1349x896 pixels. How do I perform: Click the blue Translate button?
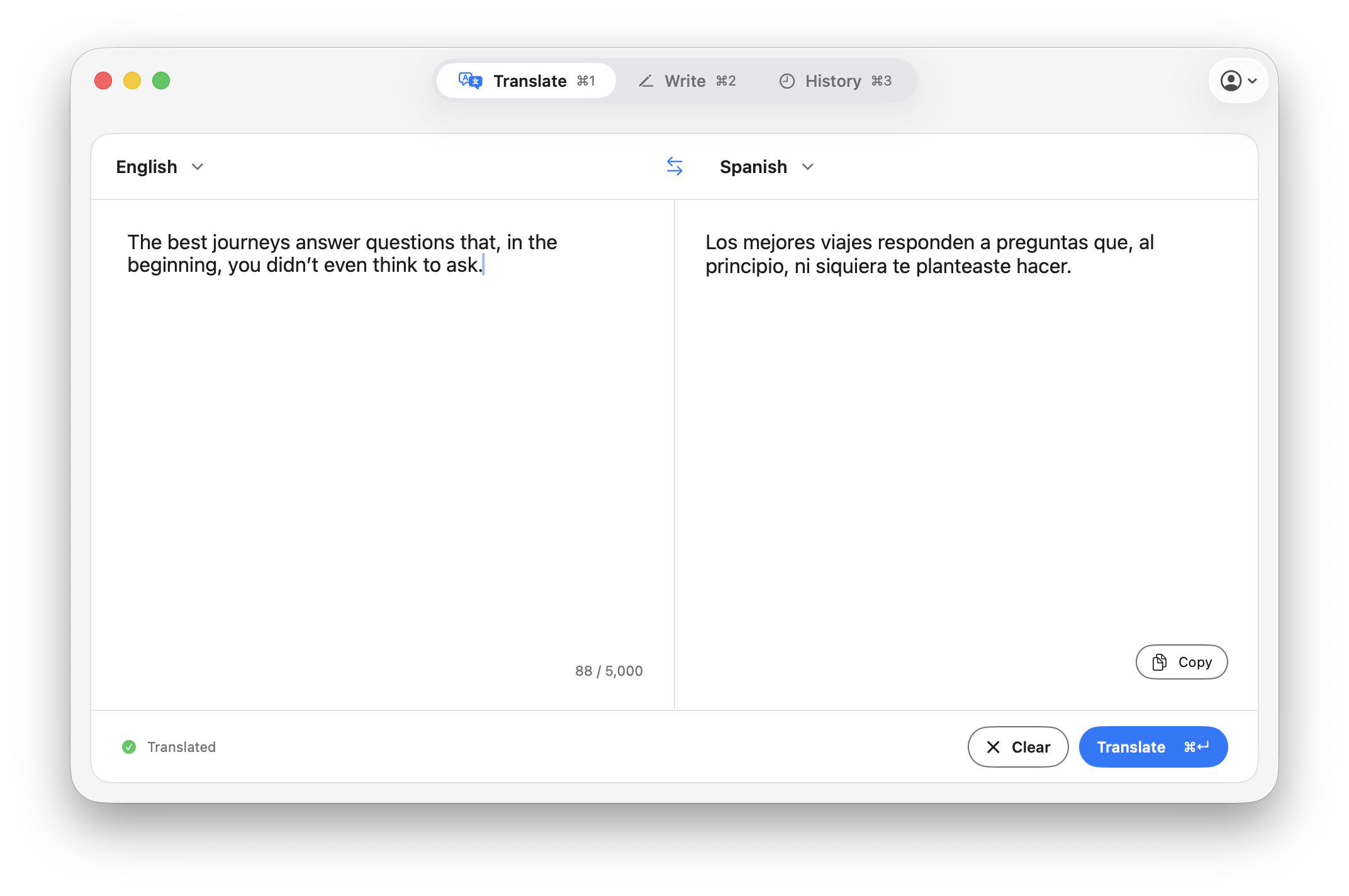coord(1153,747)
